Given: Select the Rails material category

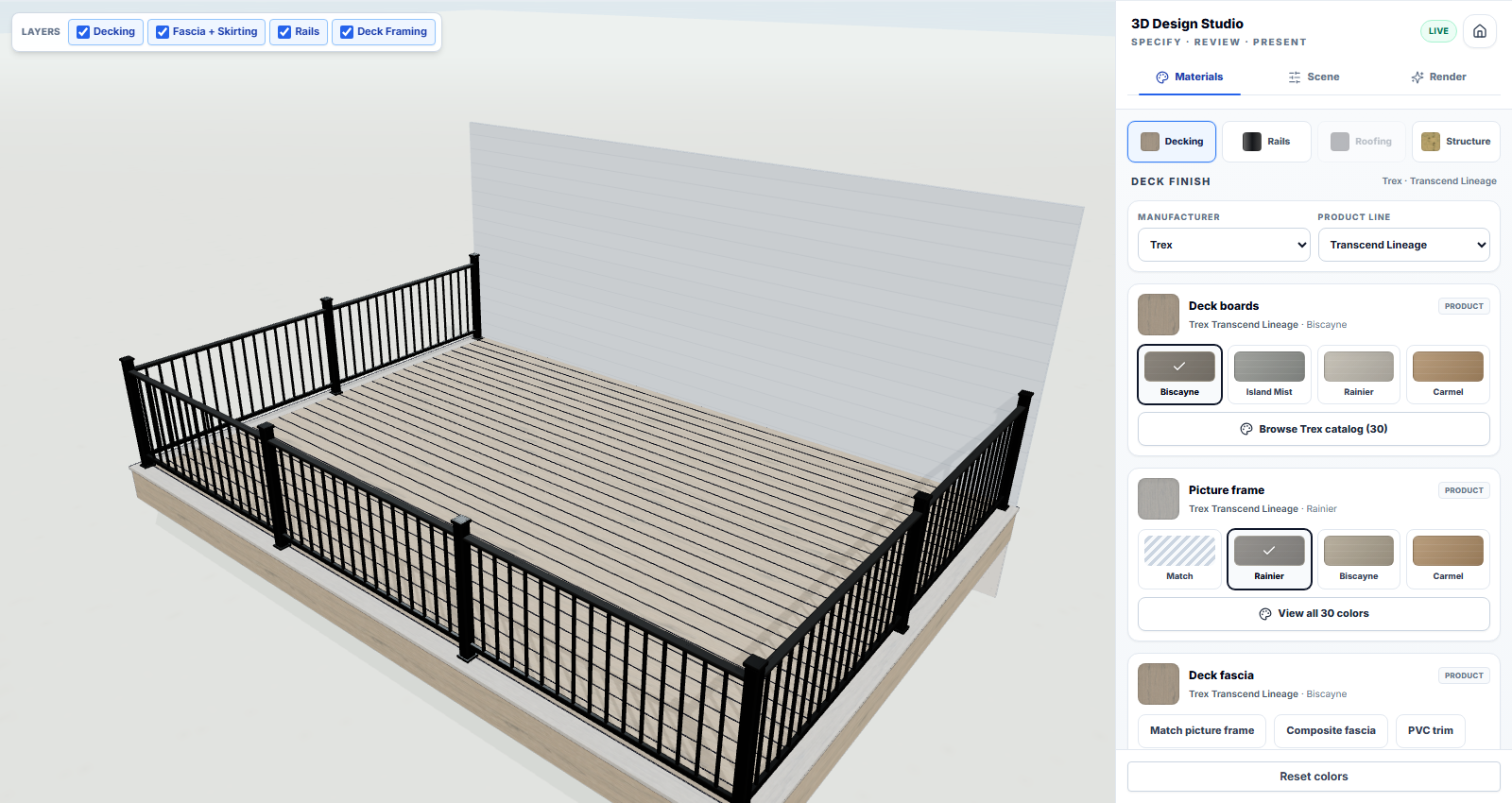Looking at the screenshot, I should pos(1266,142).
